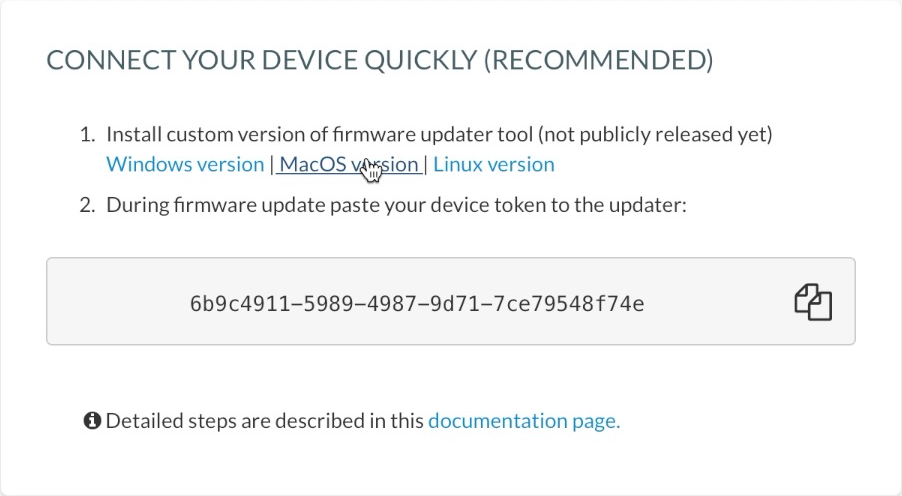Click list number 1 before the Install step
The height and width of the screenshot is (496, 902).
point(87,134)
